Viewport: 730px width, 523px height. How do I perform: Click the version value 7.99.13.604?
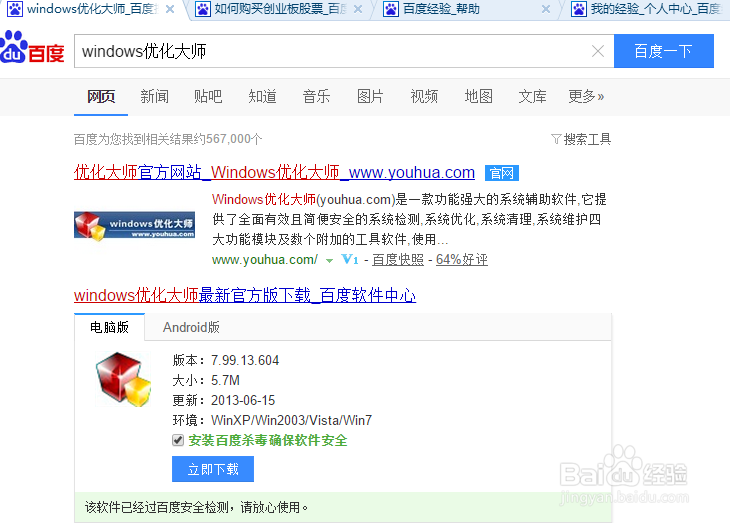coord(245,360)
